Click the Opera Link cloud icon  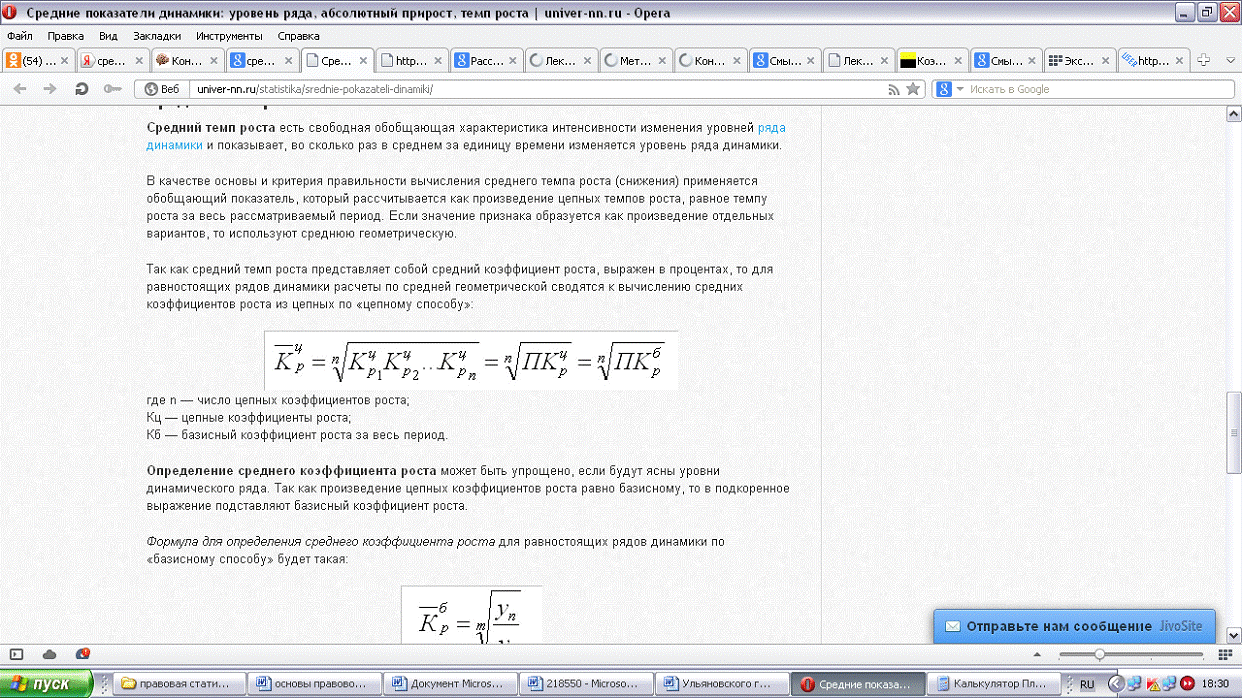[50, 653]
